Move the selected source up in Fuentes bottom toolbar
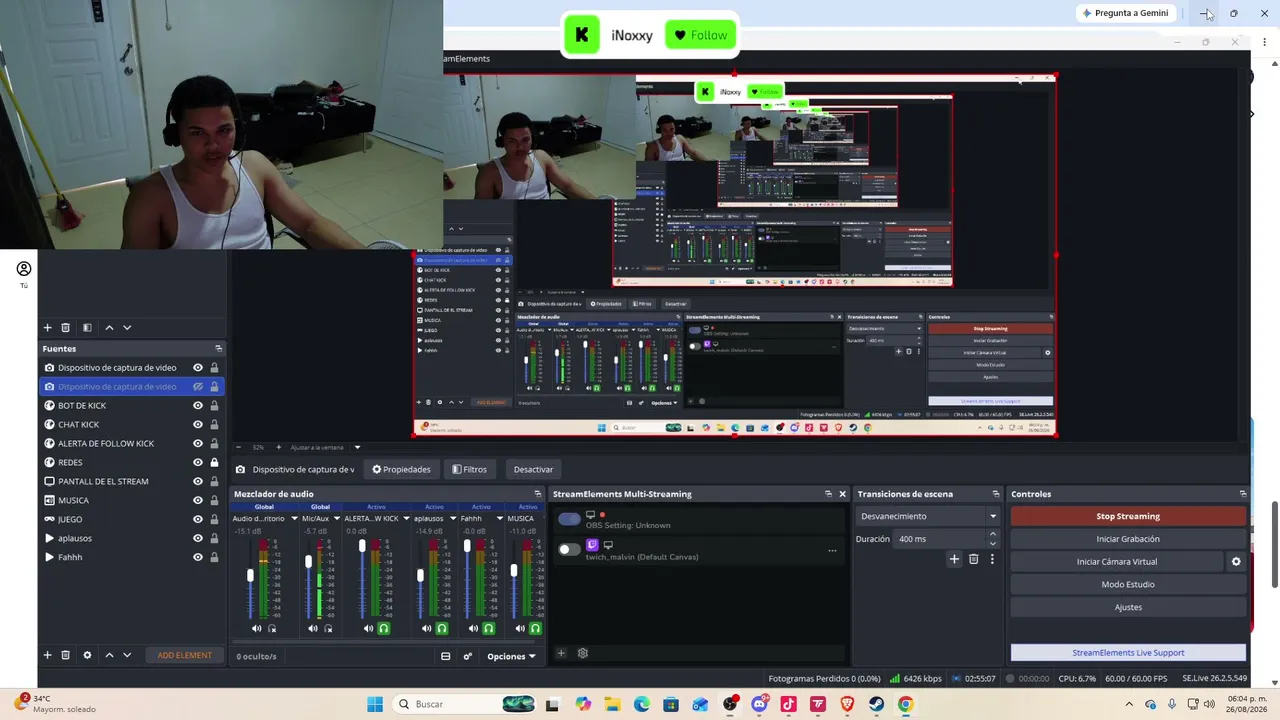1280x720 pixels. (109, 655)
